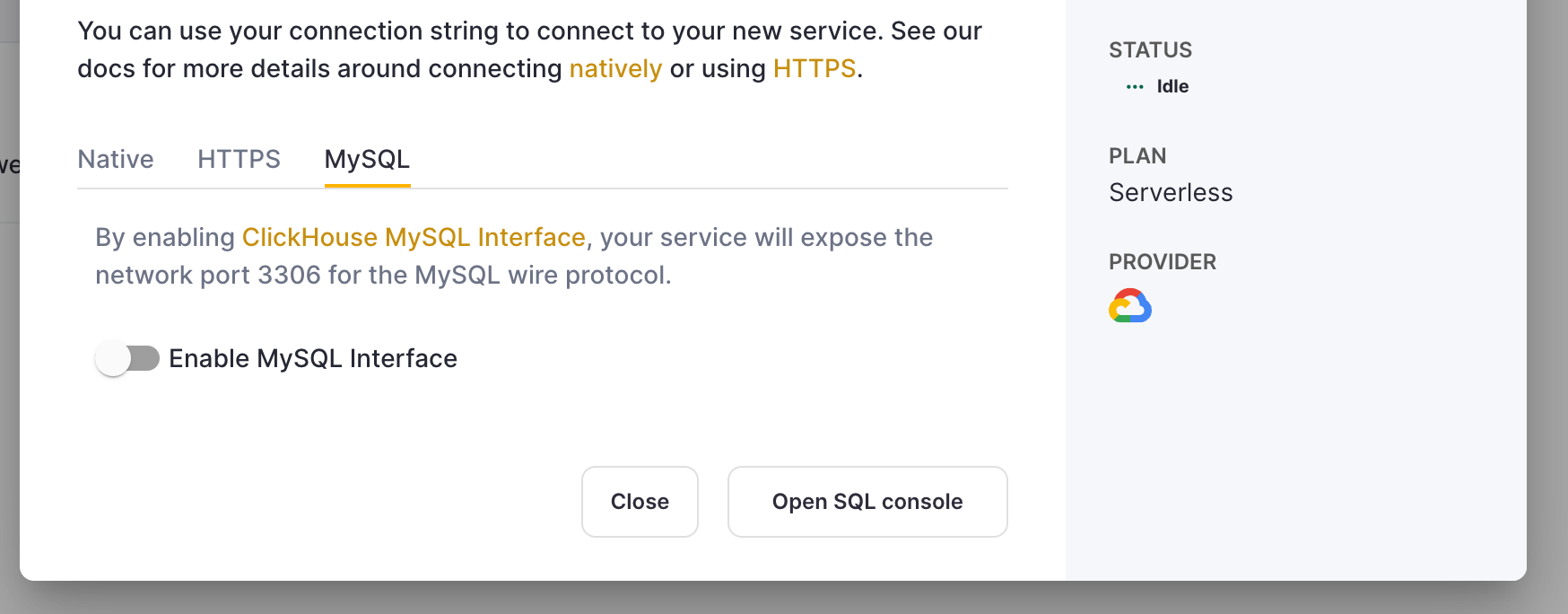Click the yellow underline beneath the MySQL tab
Image resolution: width=1568 pixels, height=614 pixels.
click(367, 186)
